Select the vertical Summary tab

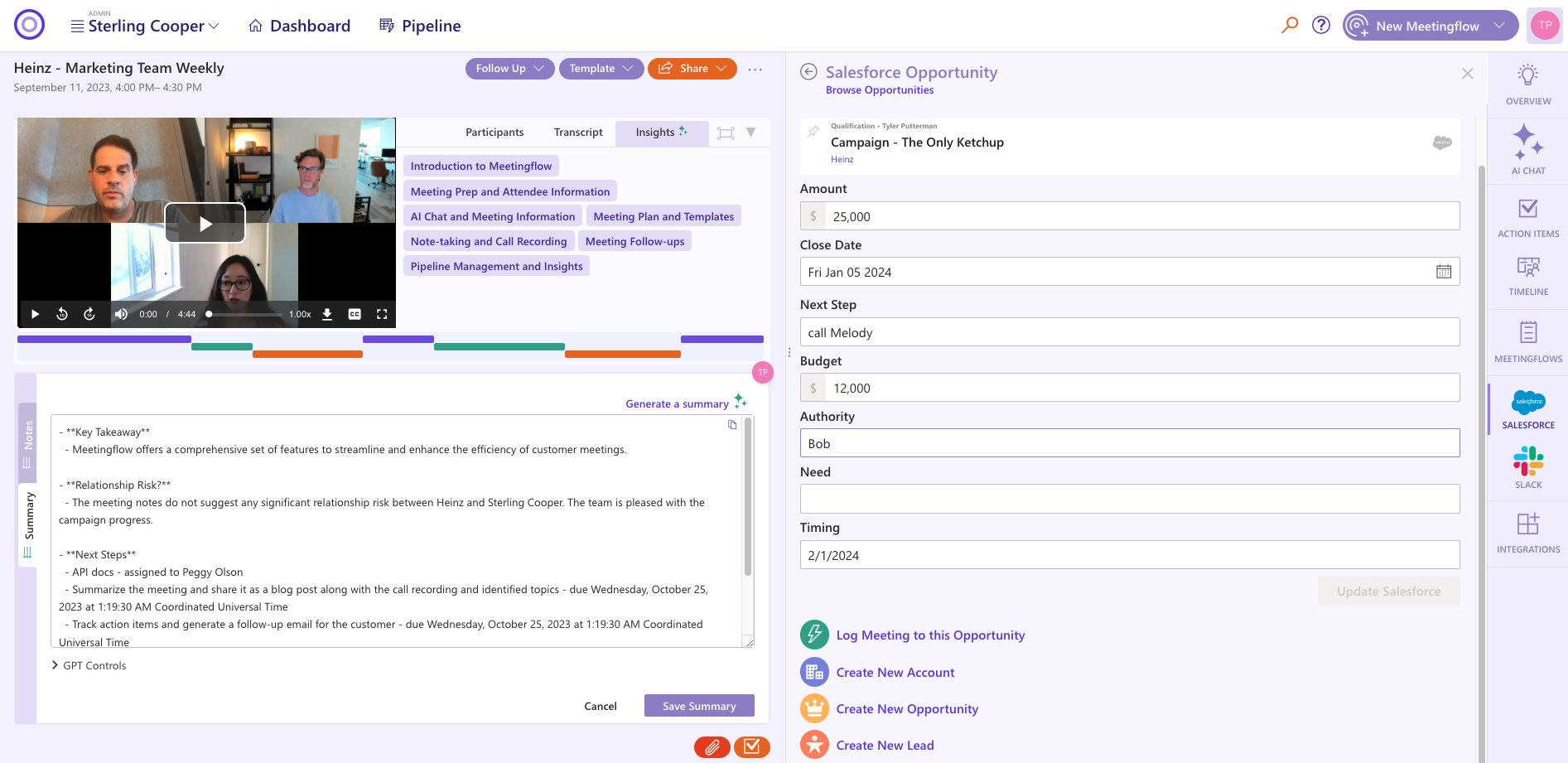pos(28,524)
